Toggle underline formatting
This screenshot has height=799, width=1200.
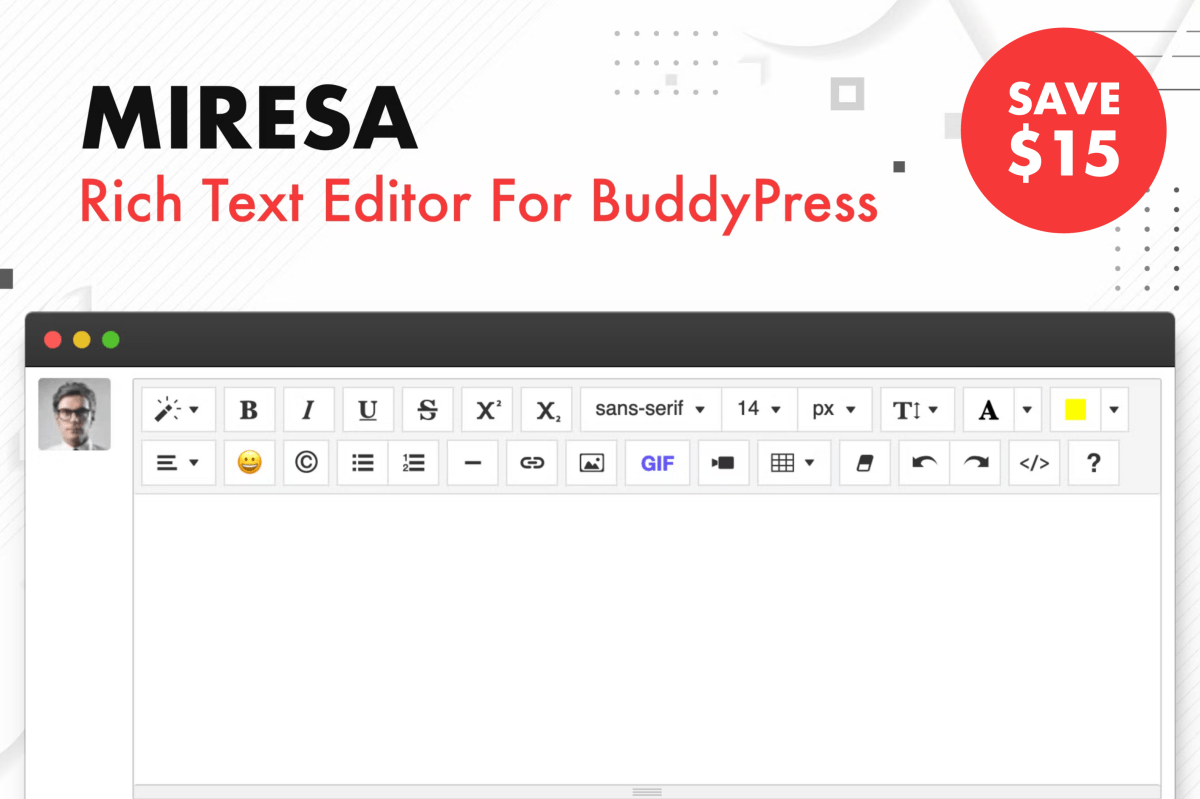[368, 410]
